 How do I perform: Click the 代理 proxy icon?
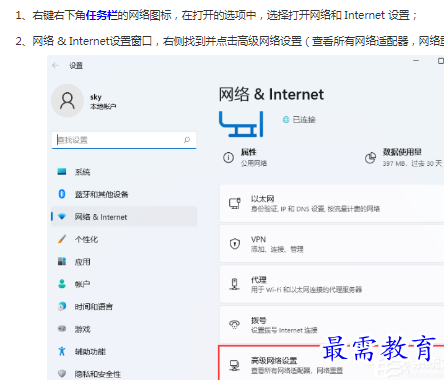[235, 284]
